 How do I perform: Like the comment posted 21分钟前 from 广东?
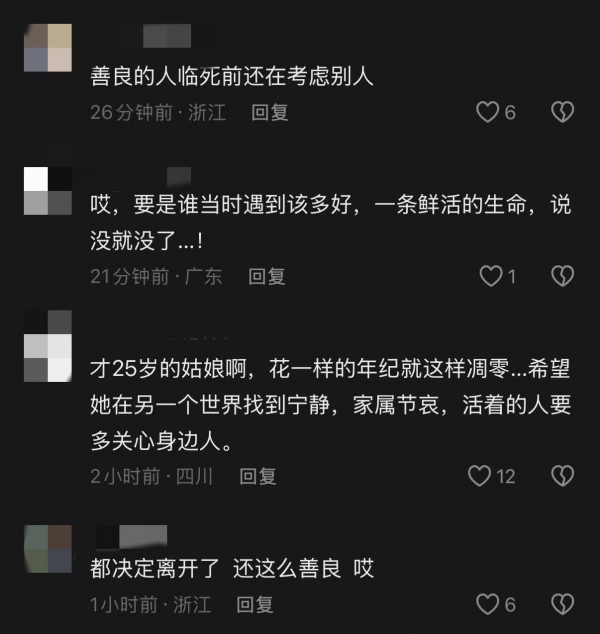point(490,276)
